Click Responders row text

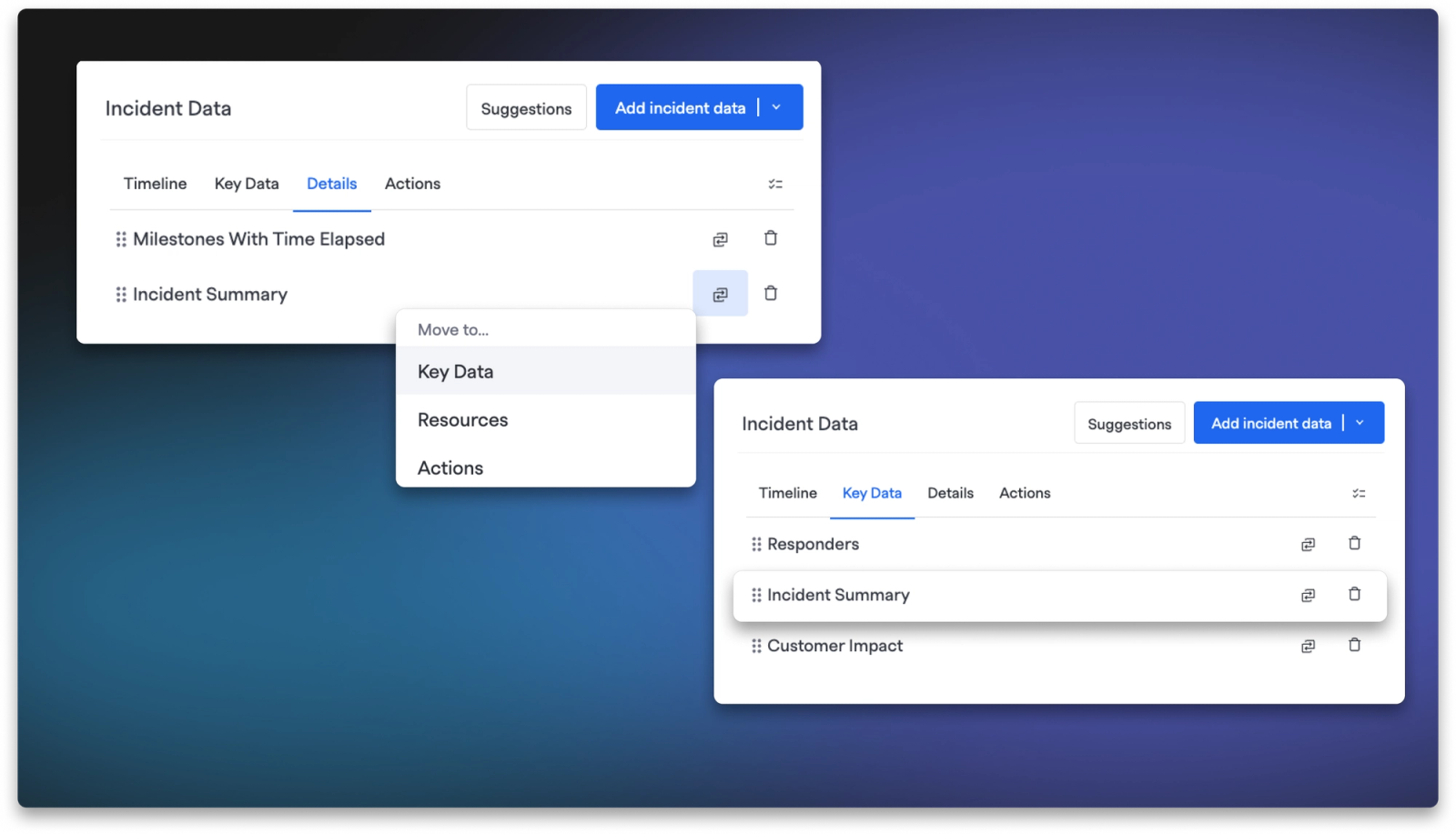point(813,544)
